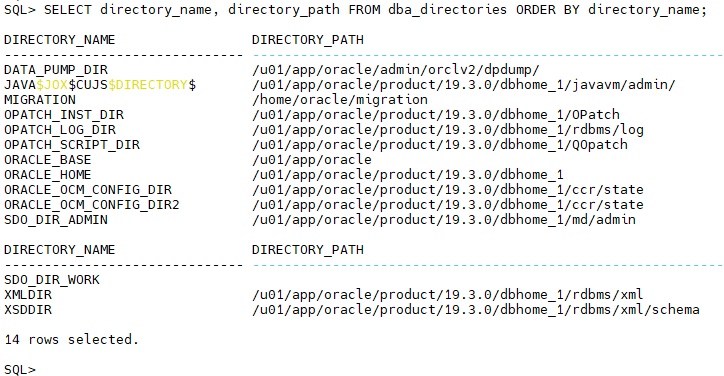This screenshot has height=376, width=724.
Task: Click the second DIRECTORY_NAME column header
Action: (60, 250)
